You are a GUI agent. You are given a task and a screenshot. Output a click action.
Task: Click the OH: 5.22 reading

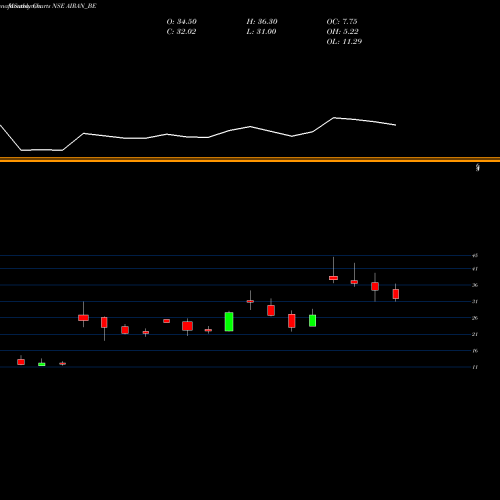coord(342,32)
